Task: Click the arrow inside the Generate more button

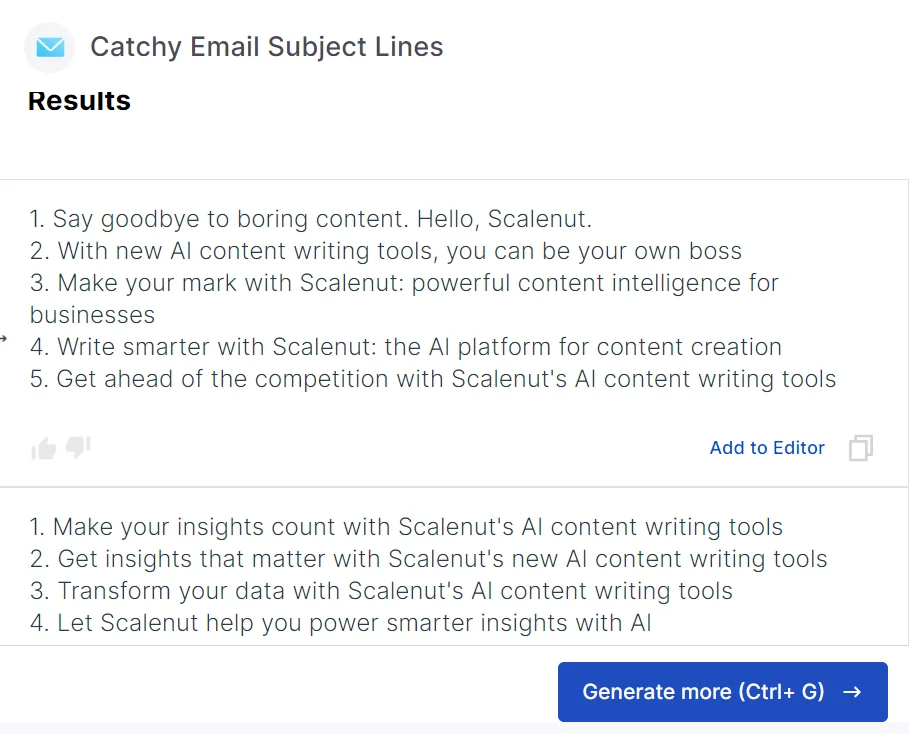Action: pyautogui.click(x=850, y=691)
